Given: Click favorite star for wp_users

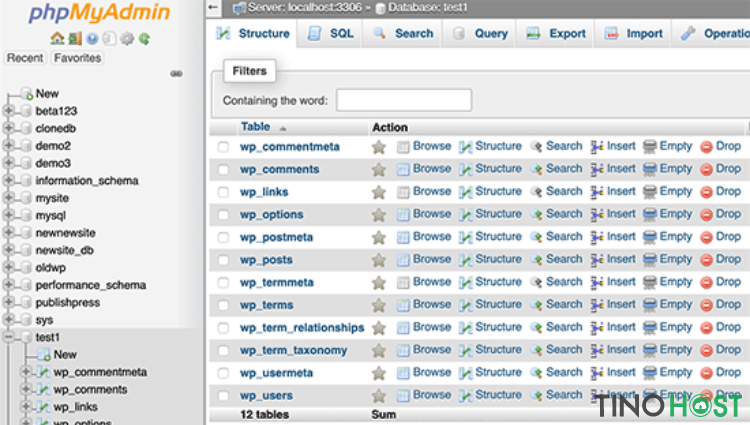Looking at the screenshot, I should click(x=379, y=395).
